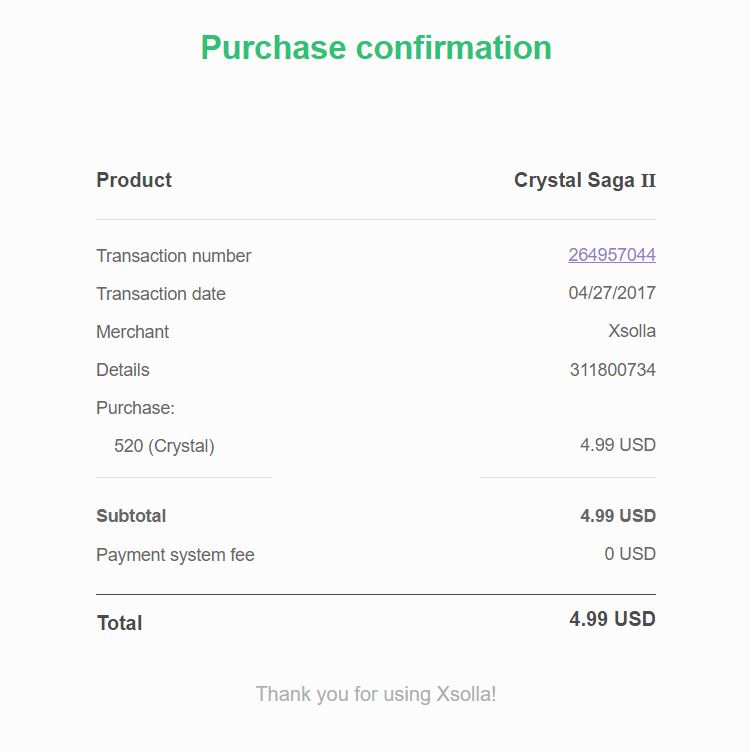
Task: Click the Details label
Action: tap(123, 370)
